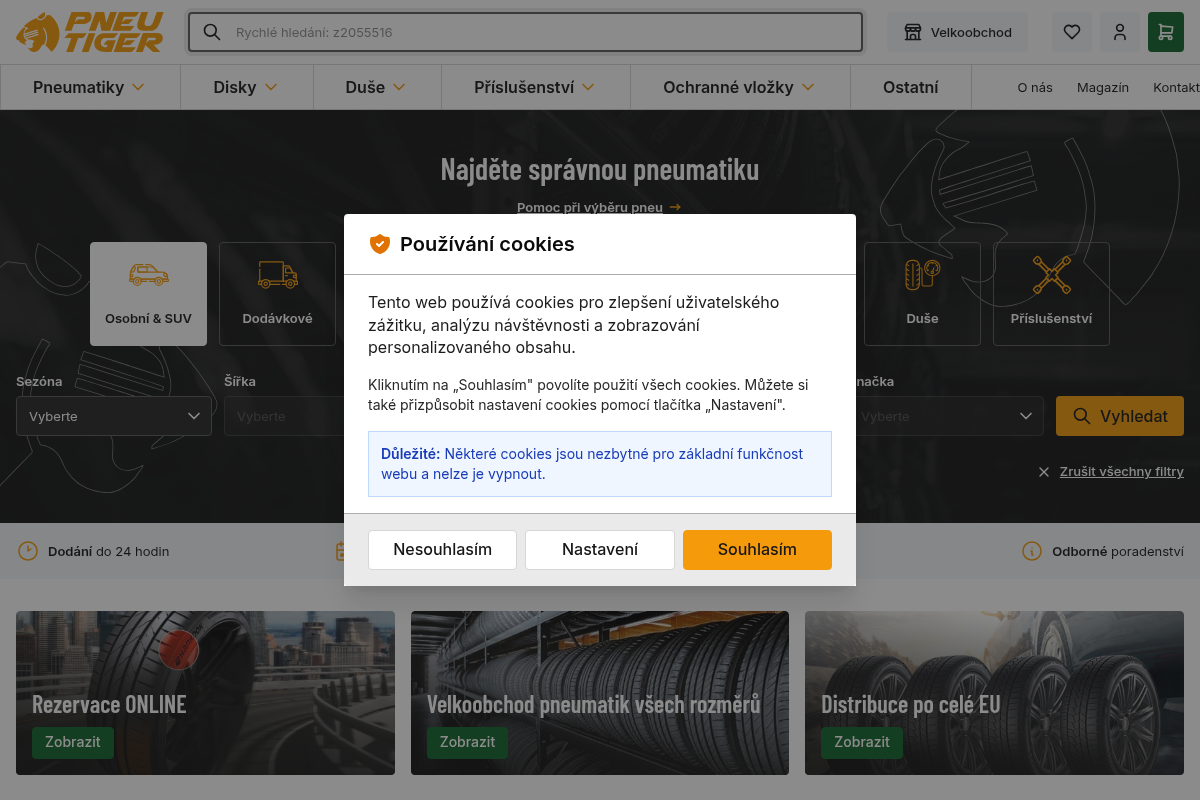The height and width of the screenshot is (800, 1200).
Task: Click the Dodání do 24 hodin text
Action: [x=109, y=551]
